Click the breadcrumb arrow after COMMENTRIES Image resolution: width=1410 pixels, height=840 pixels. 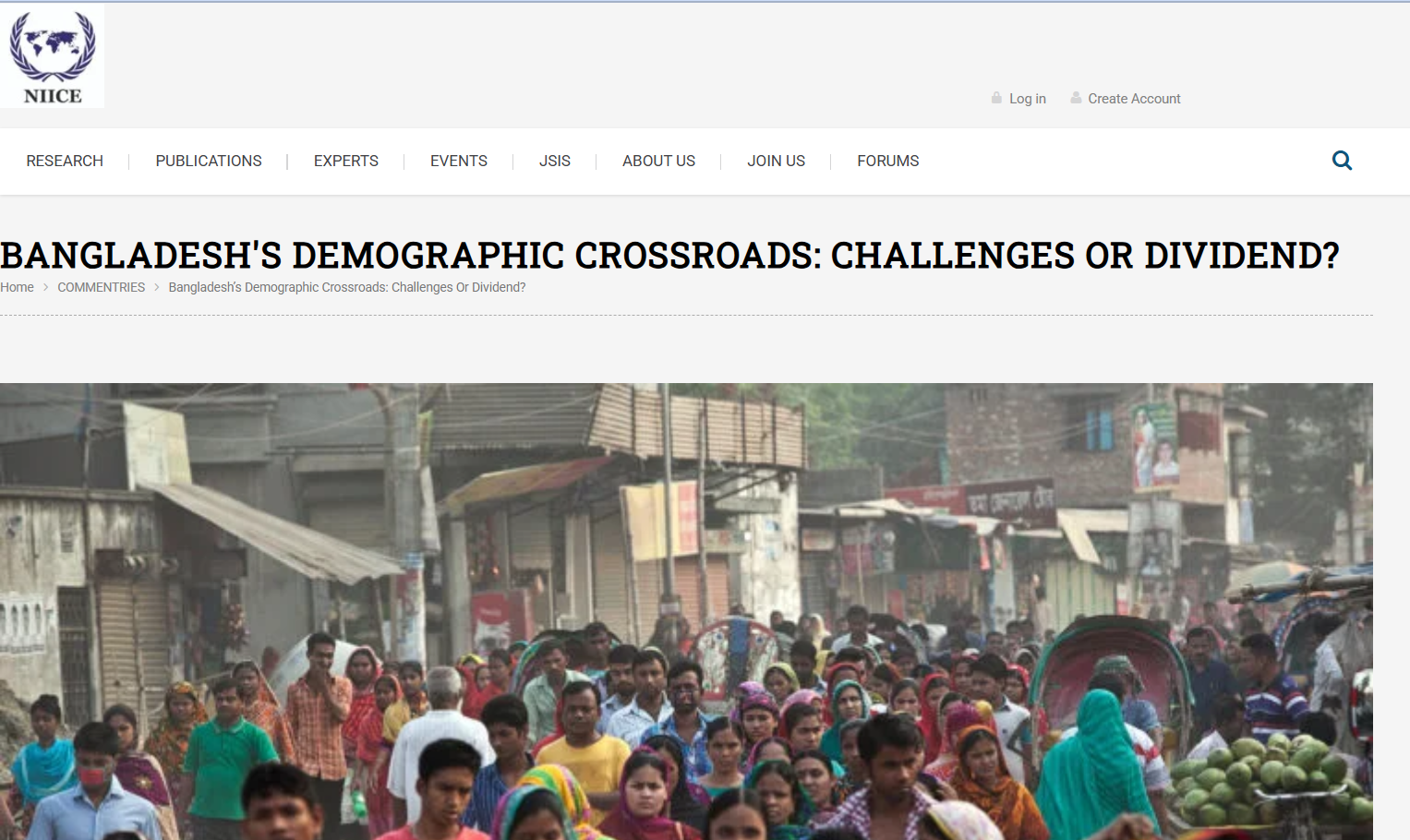157,287
